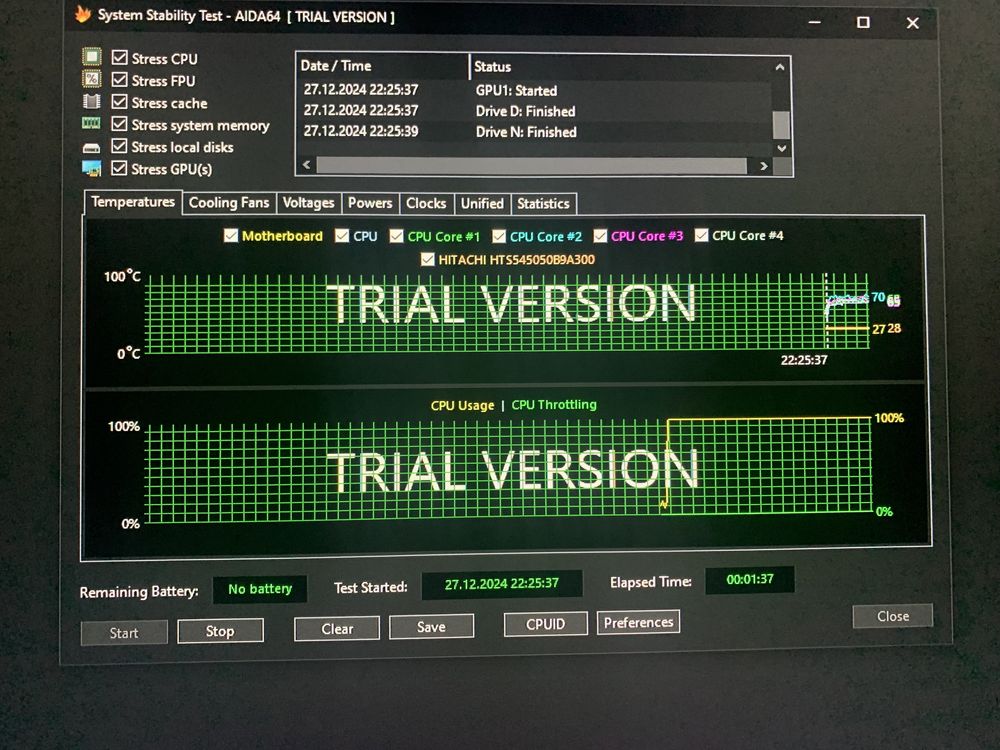Click the RAM module icon beside Stress system memory
The height and width of the screenshot is (750, 1000).
click(91, 123)
